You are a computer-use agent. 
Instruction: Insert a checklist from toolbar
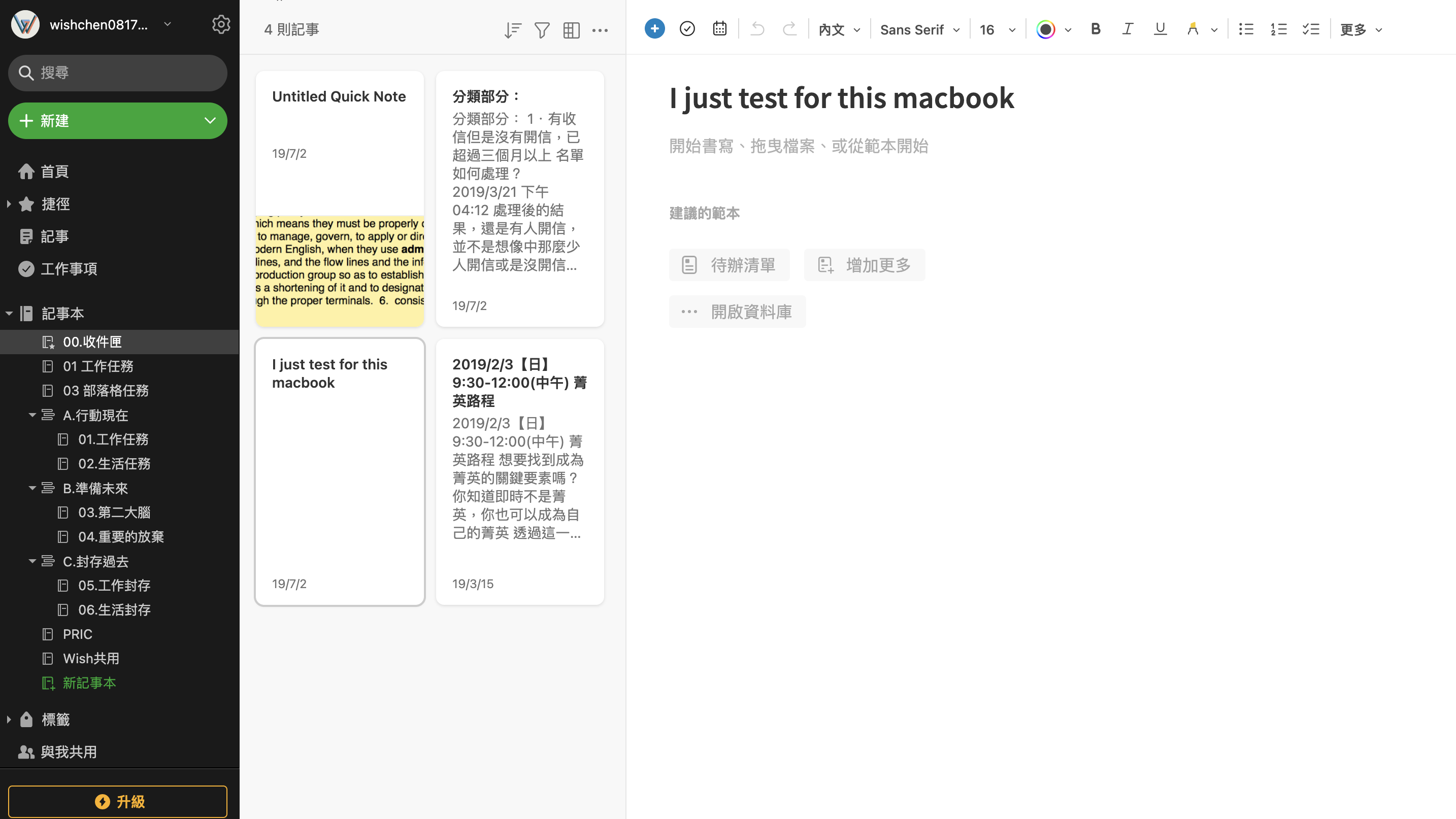pos(1311,29)
